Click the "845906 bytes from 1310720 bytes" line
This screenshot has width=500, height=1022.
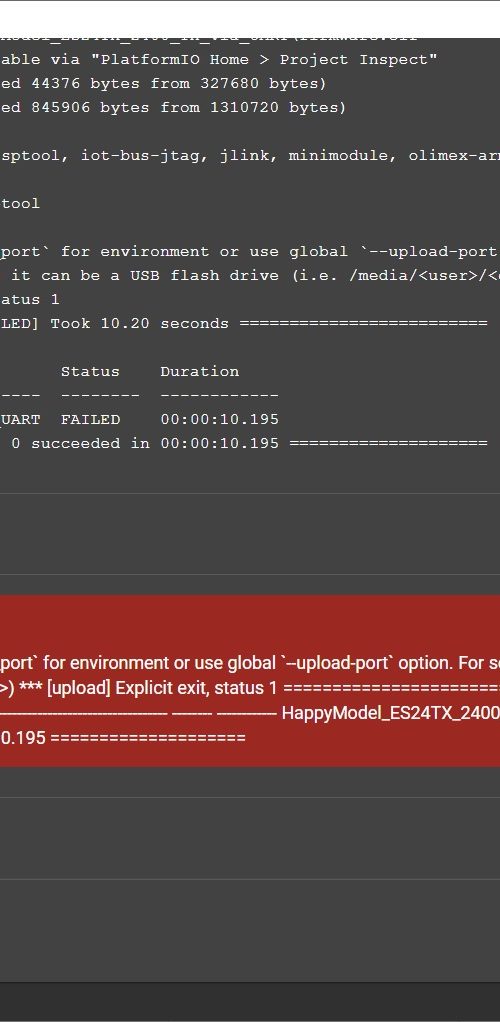click(x=173, y=107)
